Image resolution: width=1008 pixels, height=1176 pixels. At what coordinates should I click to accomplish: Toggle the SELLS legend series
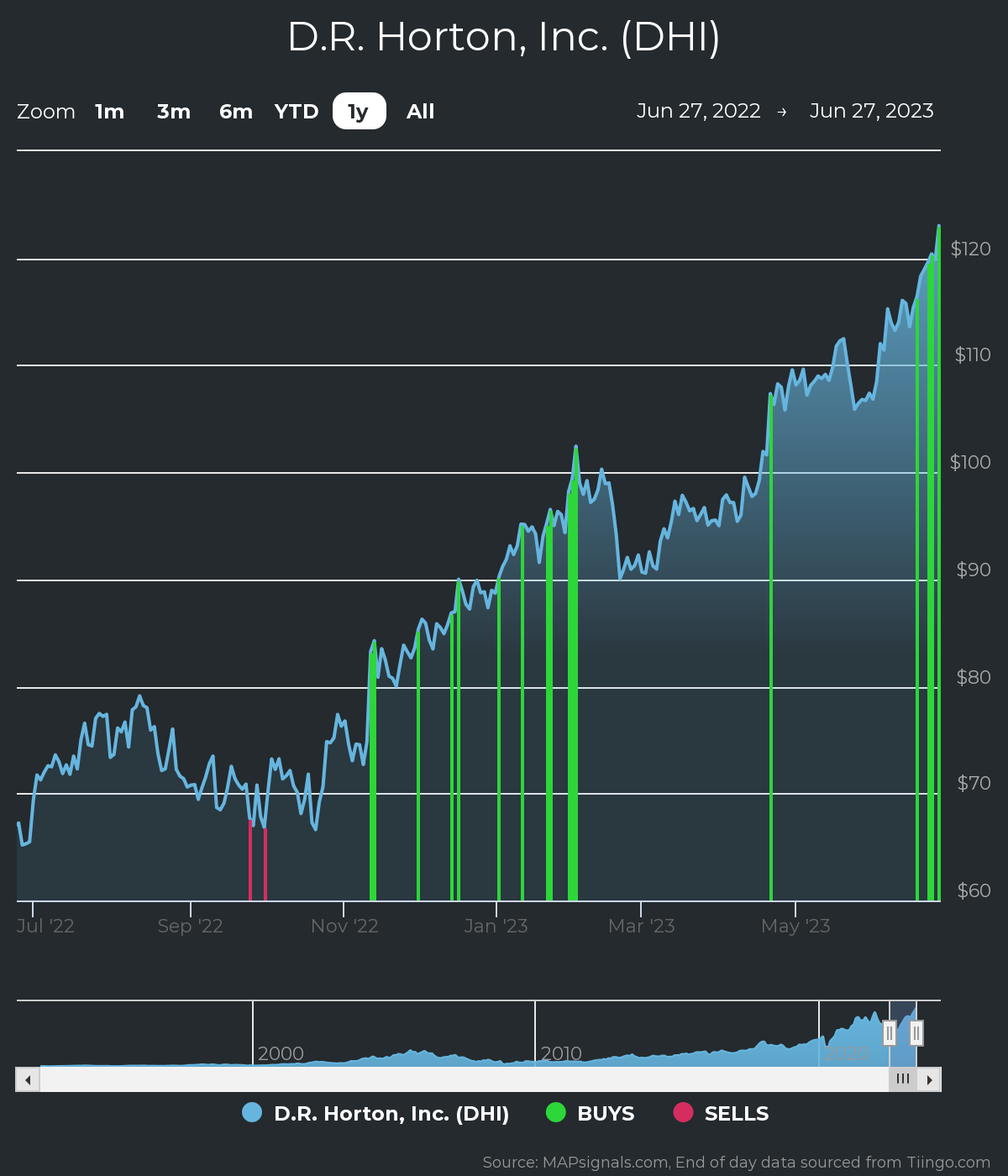(x=722, y=1114)
